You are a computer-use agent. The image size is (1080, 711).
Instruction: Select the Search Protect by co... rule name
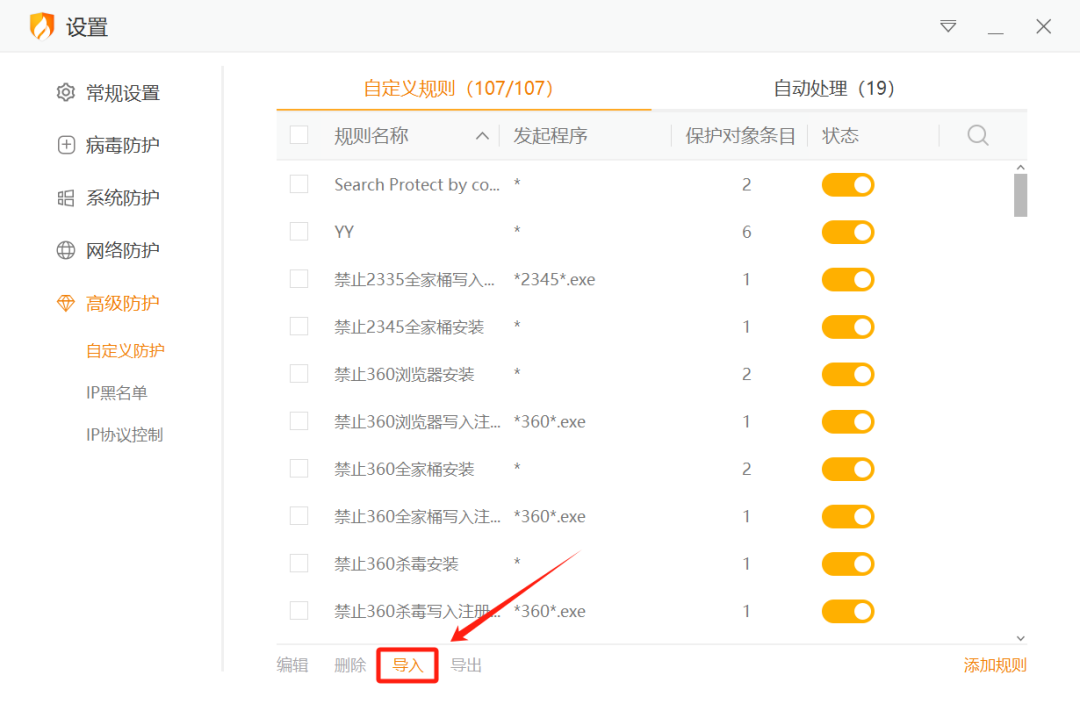[417, 185]
